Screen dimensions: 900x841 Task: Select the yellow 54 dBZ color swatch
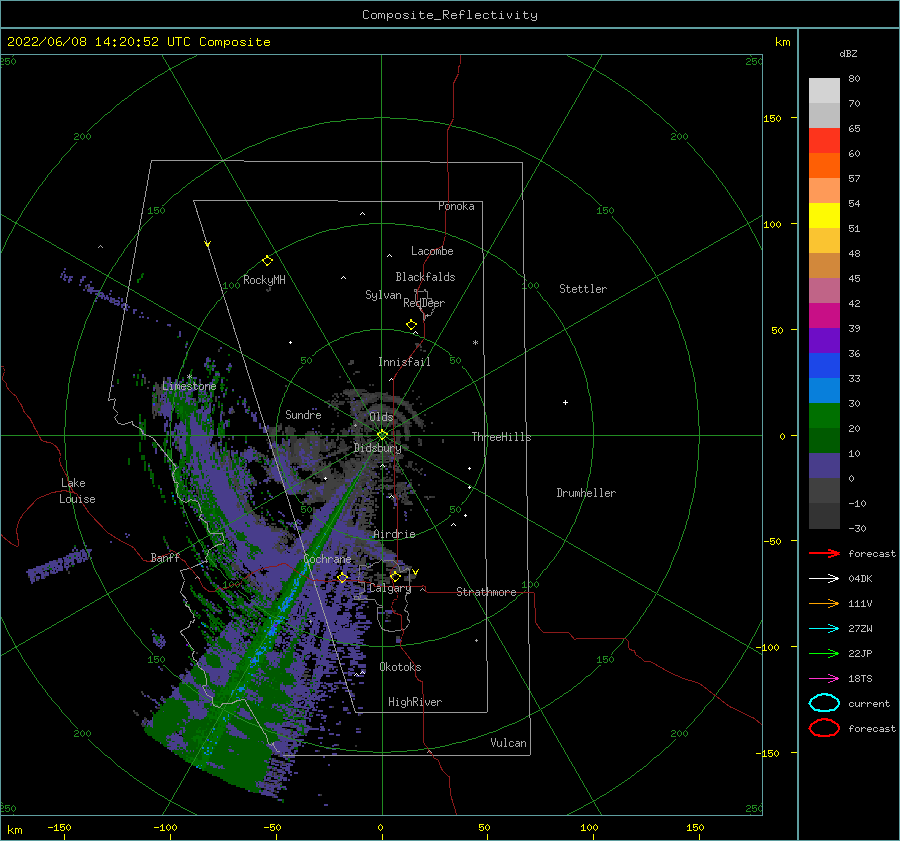824,215
